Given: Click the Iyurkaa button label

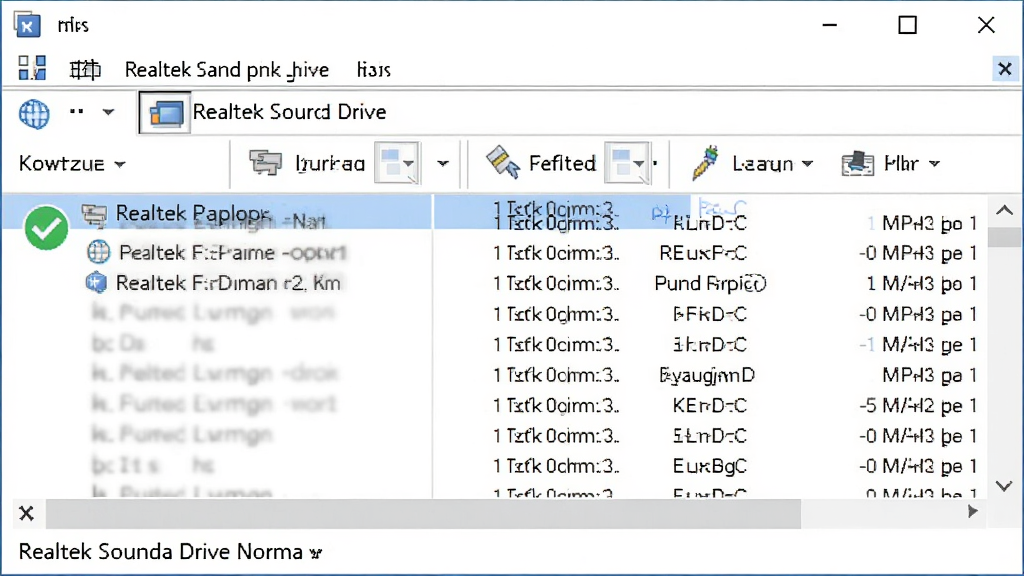Looking at the screenshot, I should 330,163.
